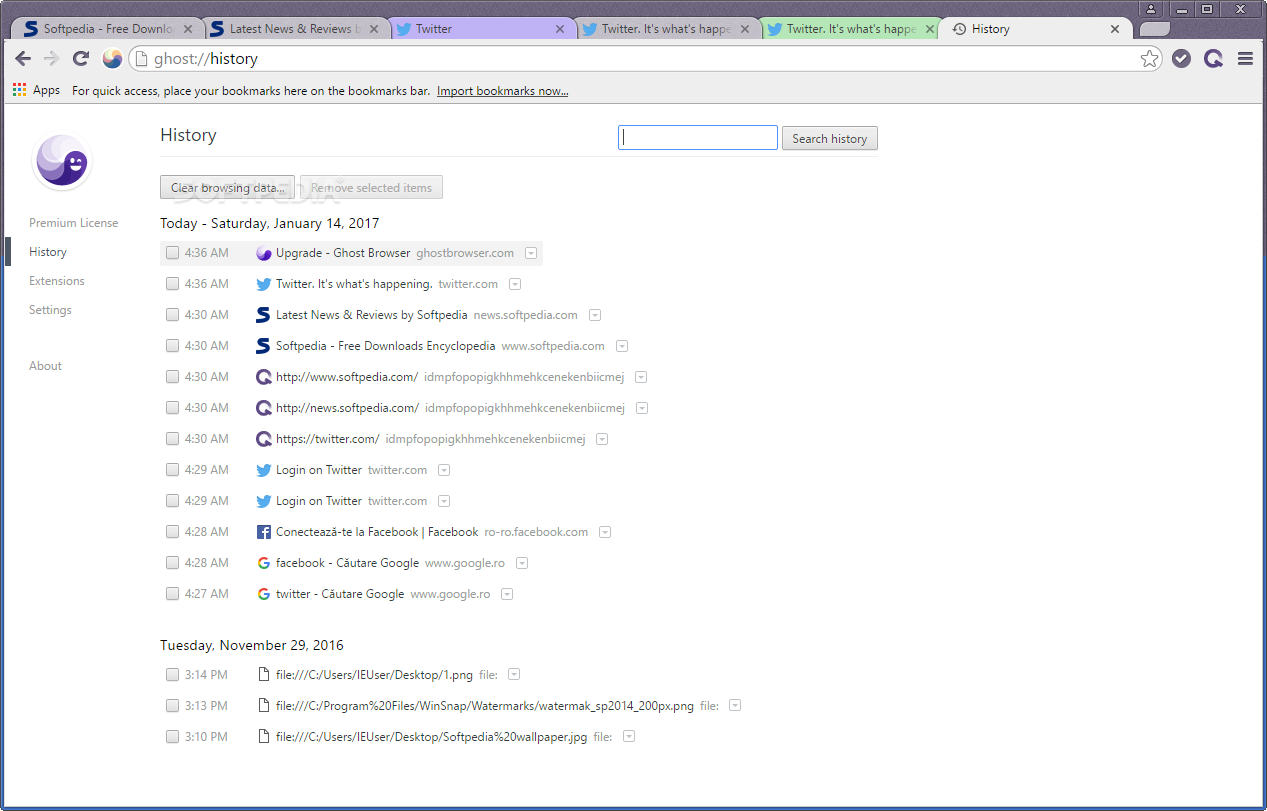Open Premium License in sidebar

(x=73, y=223)
